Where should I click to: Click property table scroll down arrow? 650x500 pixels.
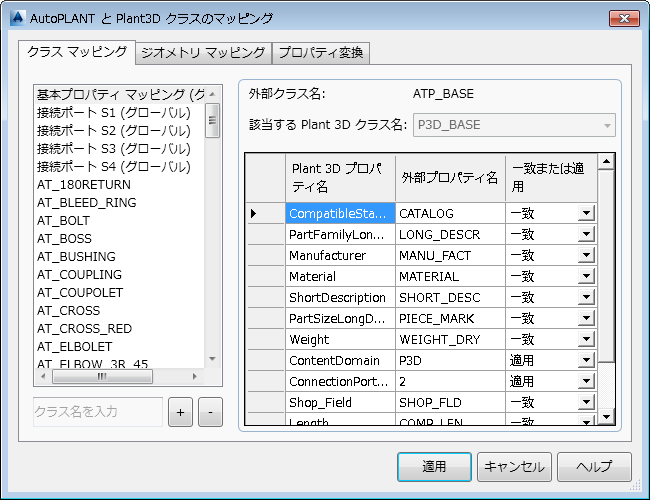606,416
